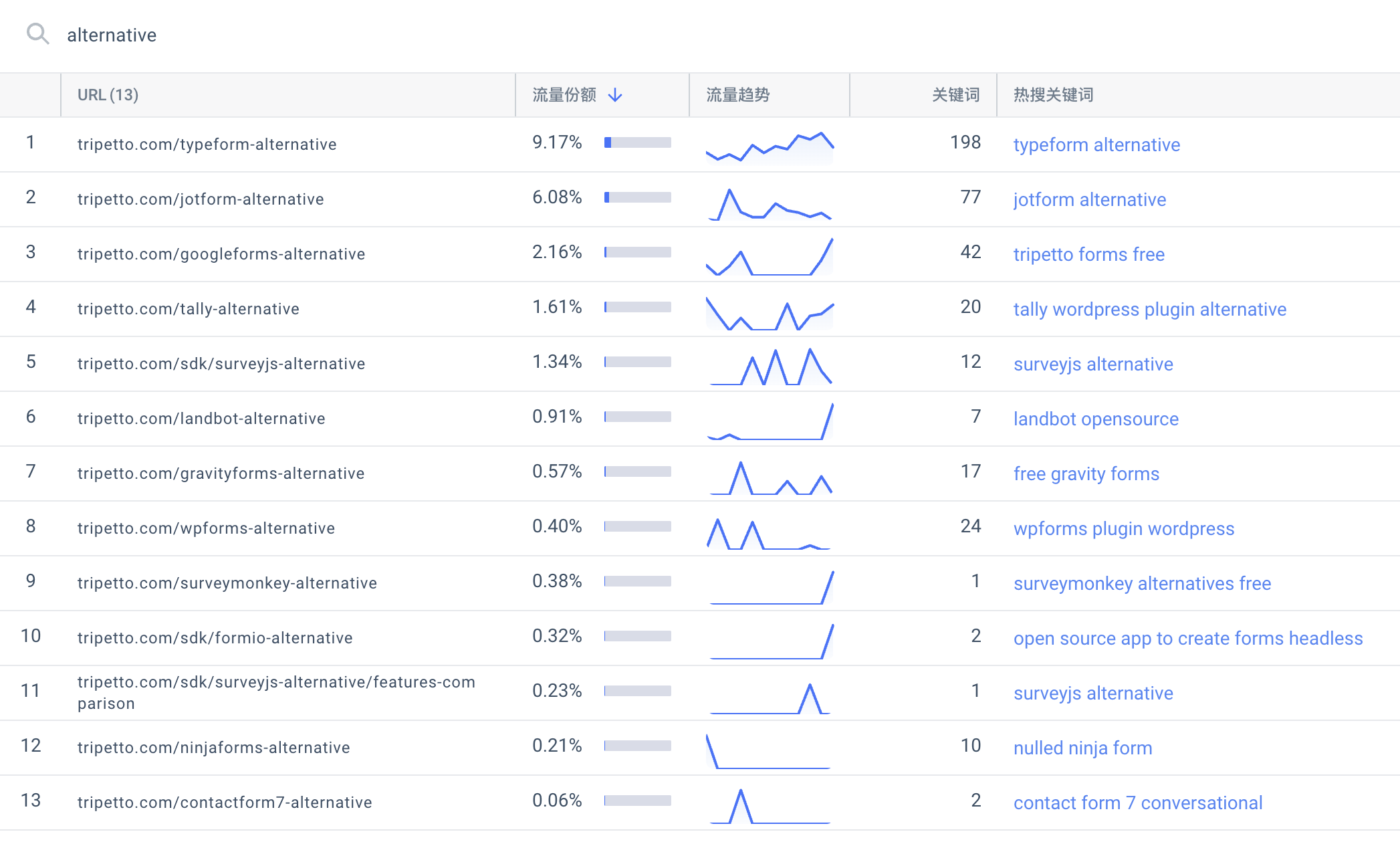Open 'free gravity forms' keyword link
The image size is (1400, 848).
point(1086,473)
